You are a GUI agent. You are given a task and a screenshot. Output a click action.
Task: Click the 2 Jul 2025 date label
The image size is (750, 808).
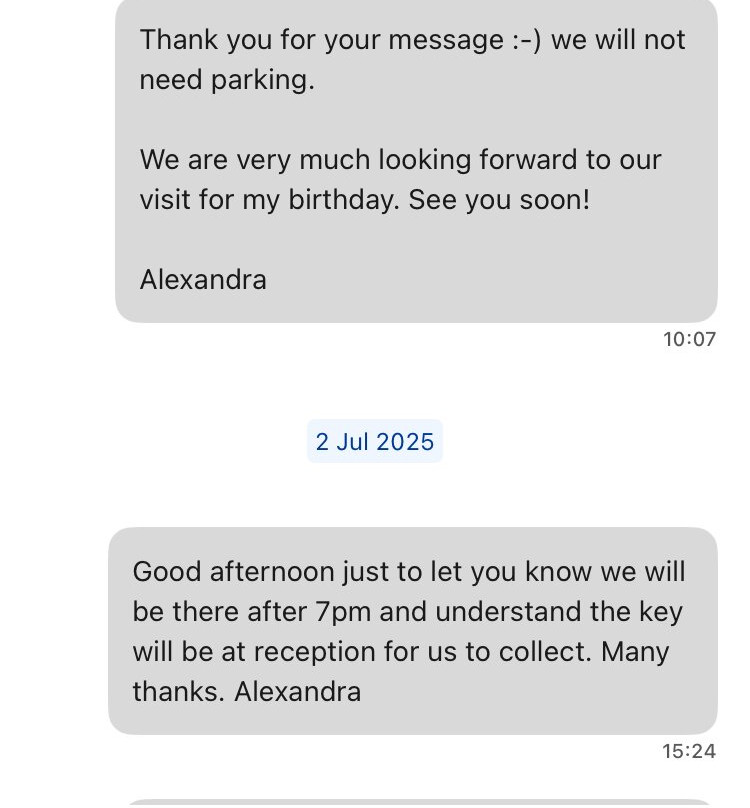coord(375,442)
